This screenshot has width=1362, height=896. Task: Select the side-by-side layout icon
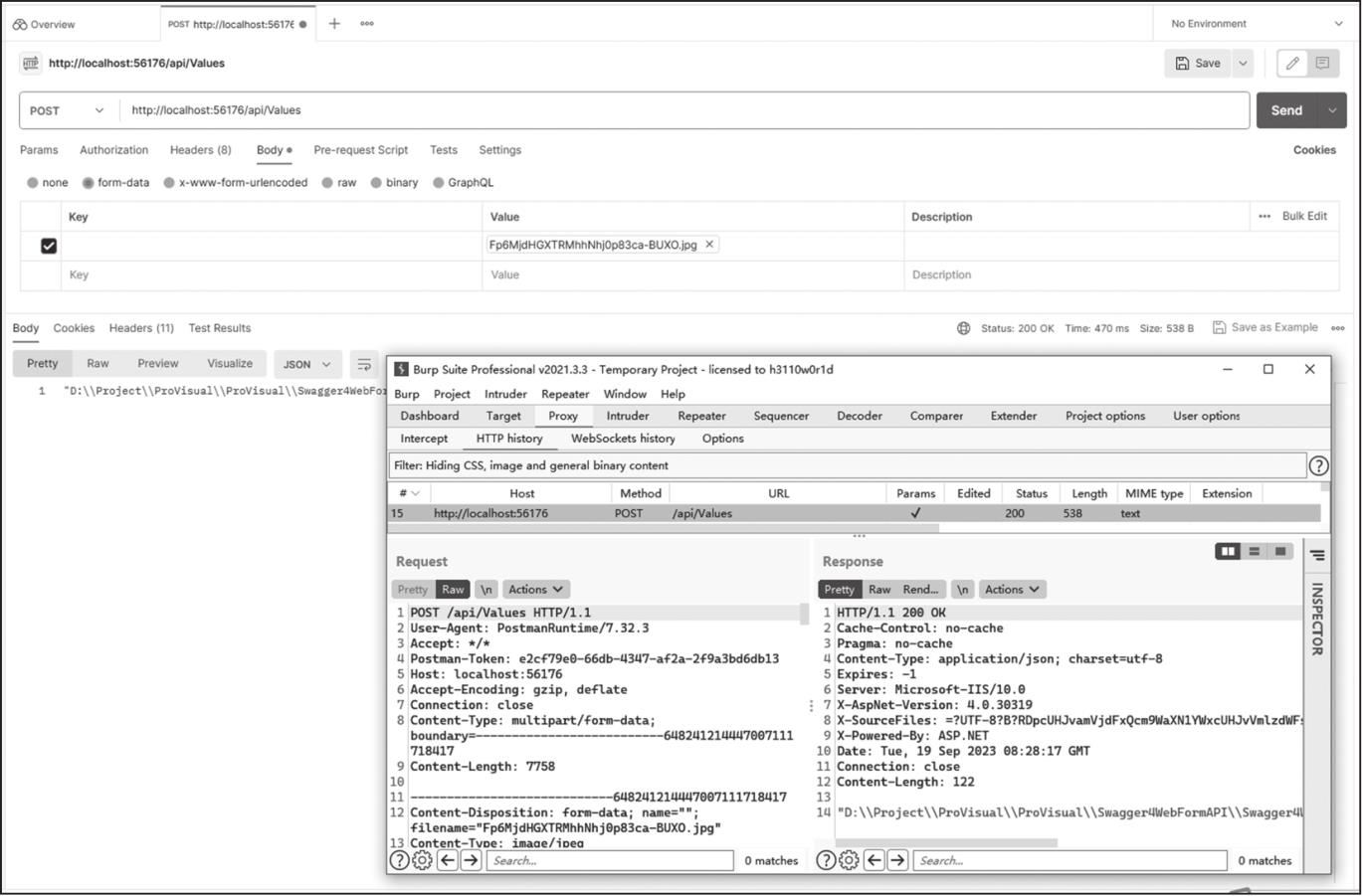click(x=1228, y=551)
